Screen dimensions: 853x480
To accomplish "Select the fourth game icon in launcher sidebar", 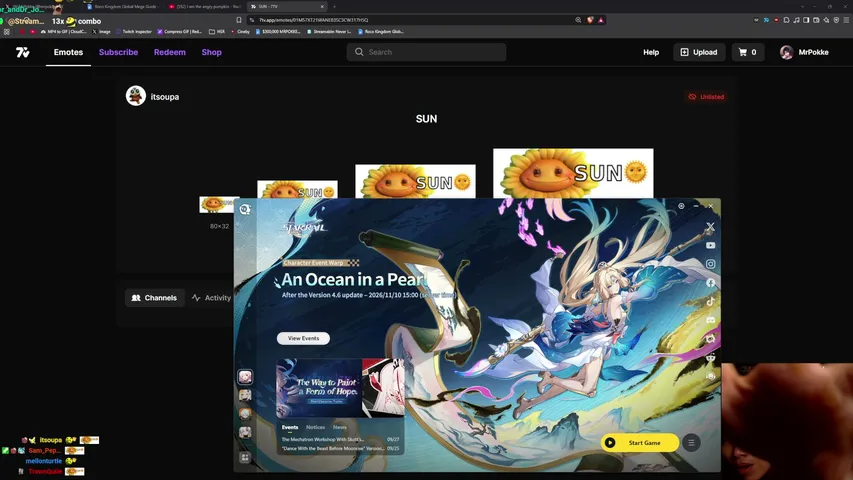I will pos(245,432).
